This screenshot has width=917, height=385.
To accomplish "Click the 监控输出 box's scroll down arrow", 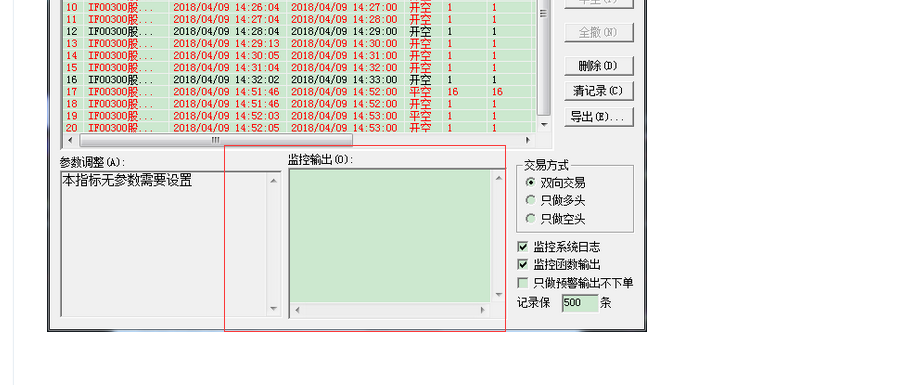I will pos(499,295).
